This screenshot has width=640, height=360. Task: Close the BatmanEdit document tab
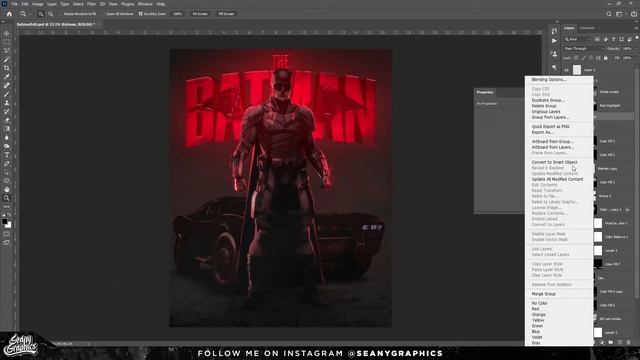[99, 24]
